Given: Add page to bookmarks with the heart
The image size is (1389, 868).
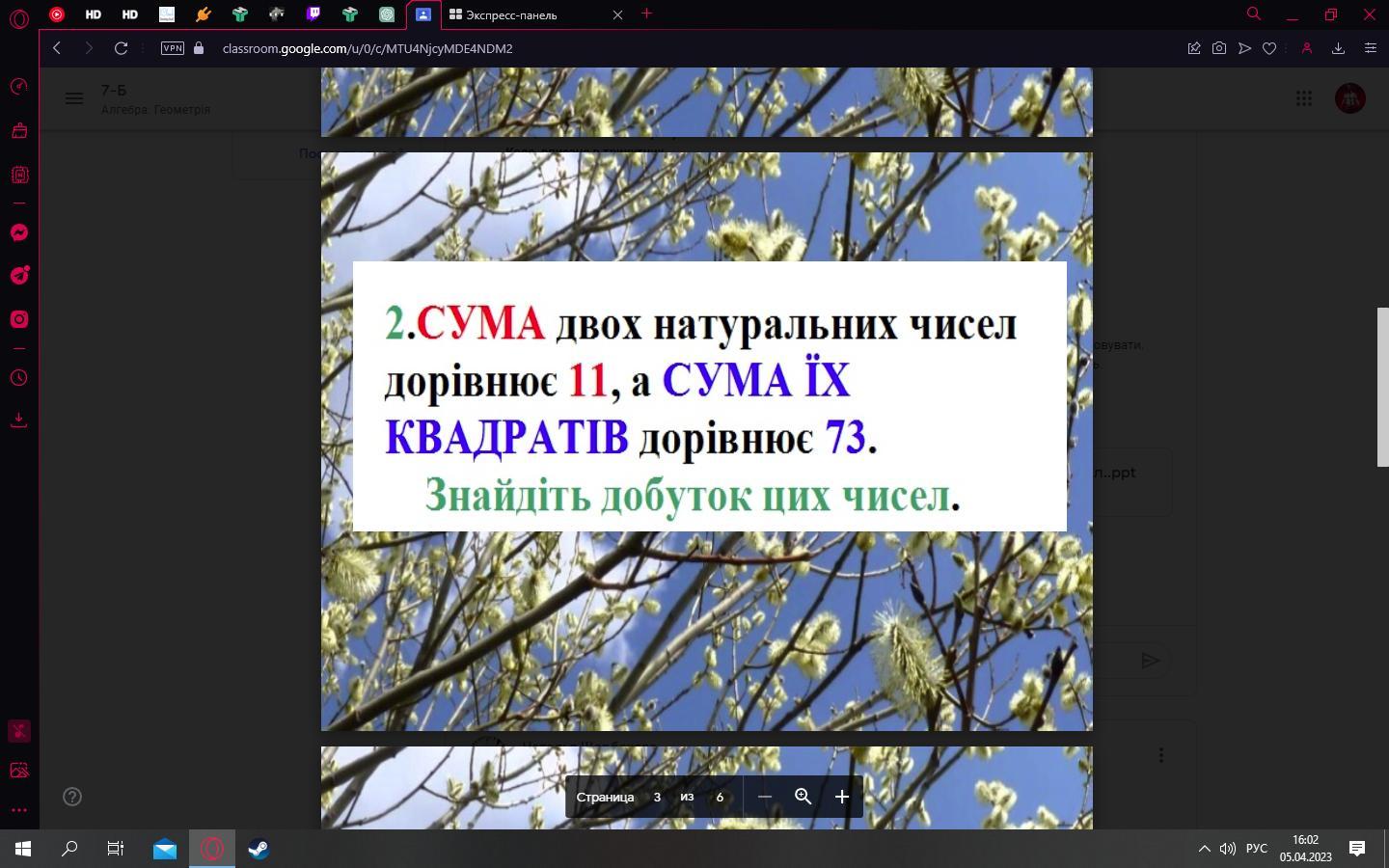Looking at the screenshot, I should tap(1269, 48).
